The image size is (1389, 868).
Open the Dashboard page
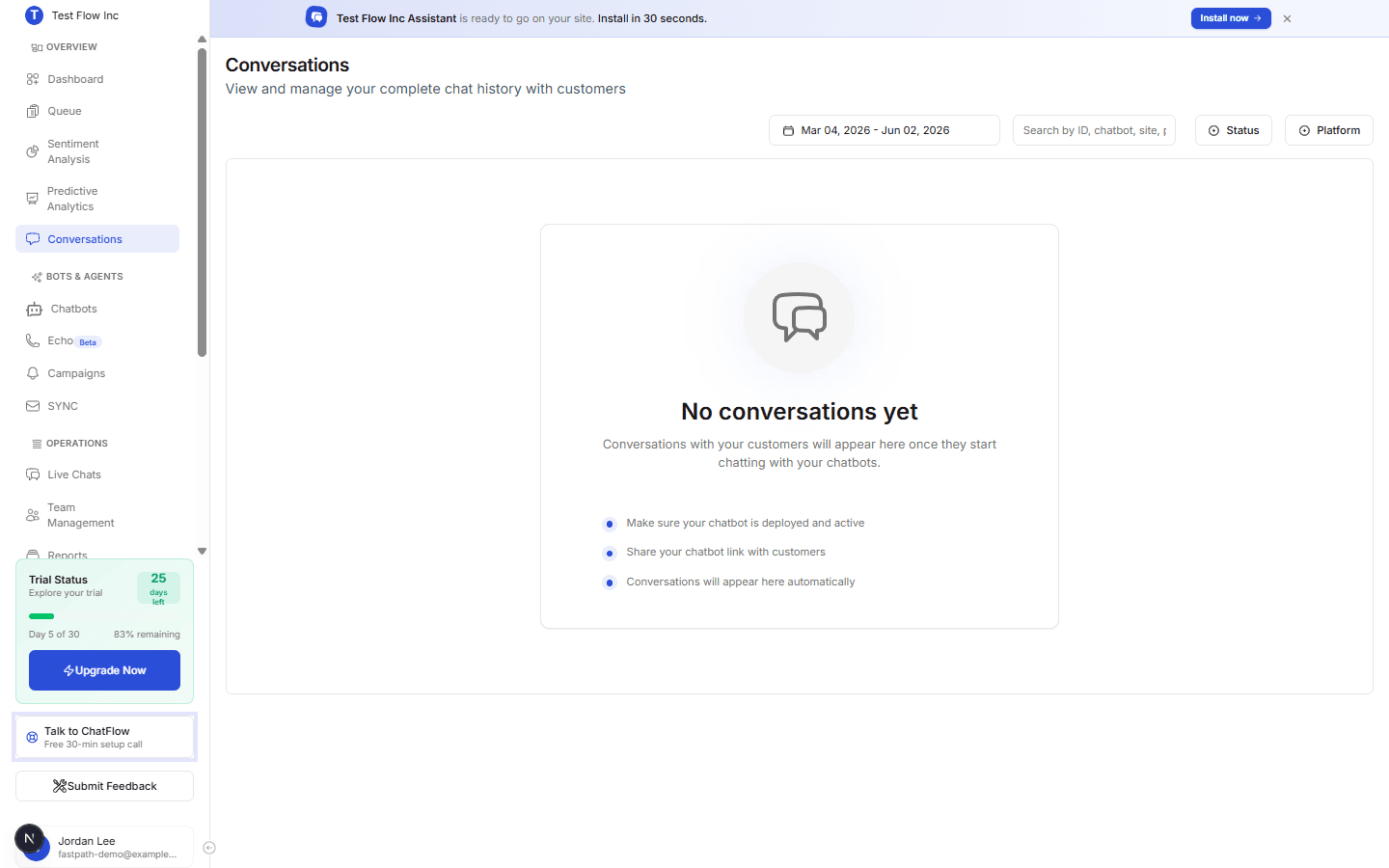pos(97,79)
